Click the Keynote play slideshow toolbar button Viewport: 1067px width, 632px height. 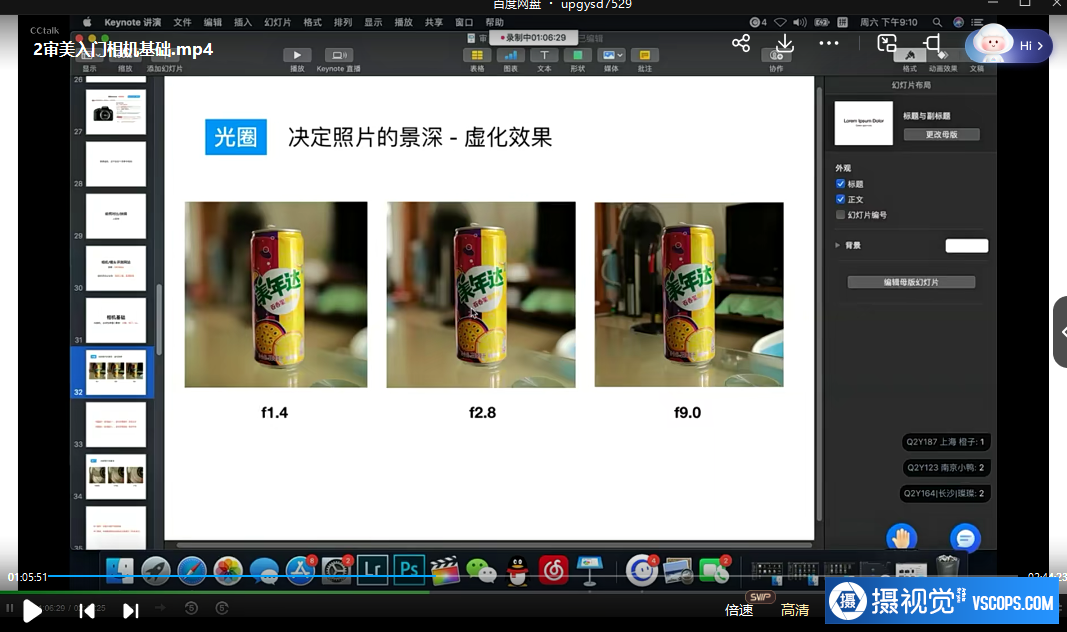pyautogui.click(x=297, y=56)
